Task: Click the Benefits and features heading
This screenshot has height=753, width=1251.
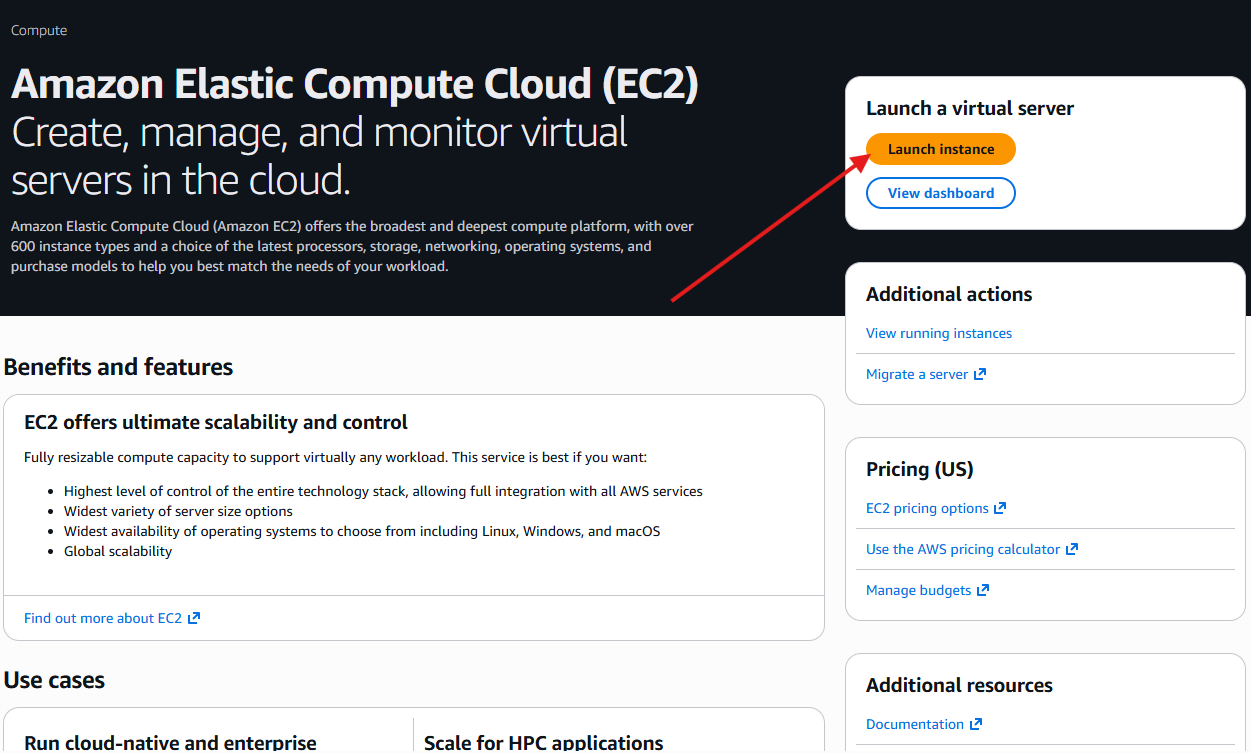Action: tap(118, 367)
